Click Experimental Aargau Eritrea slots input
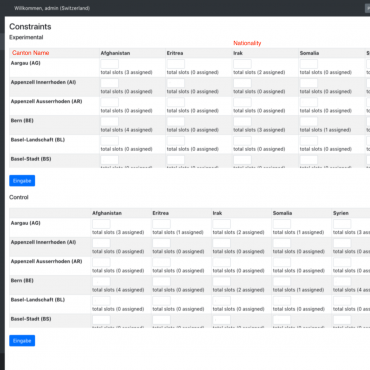The height and width of the screenshot is (370, 370). (176, 64)
